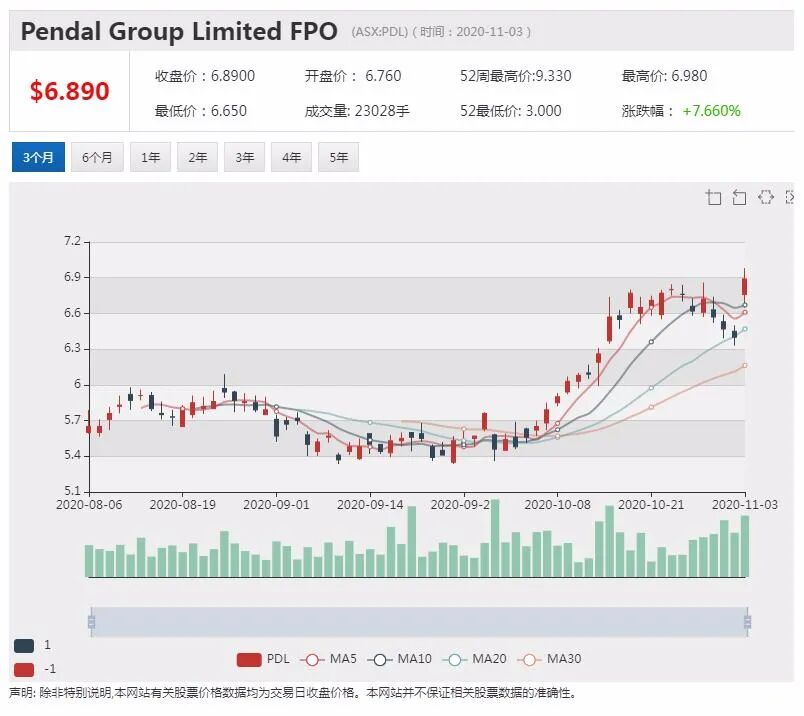Click the large red $6.890 price

coord(69,91)
